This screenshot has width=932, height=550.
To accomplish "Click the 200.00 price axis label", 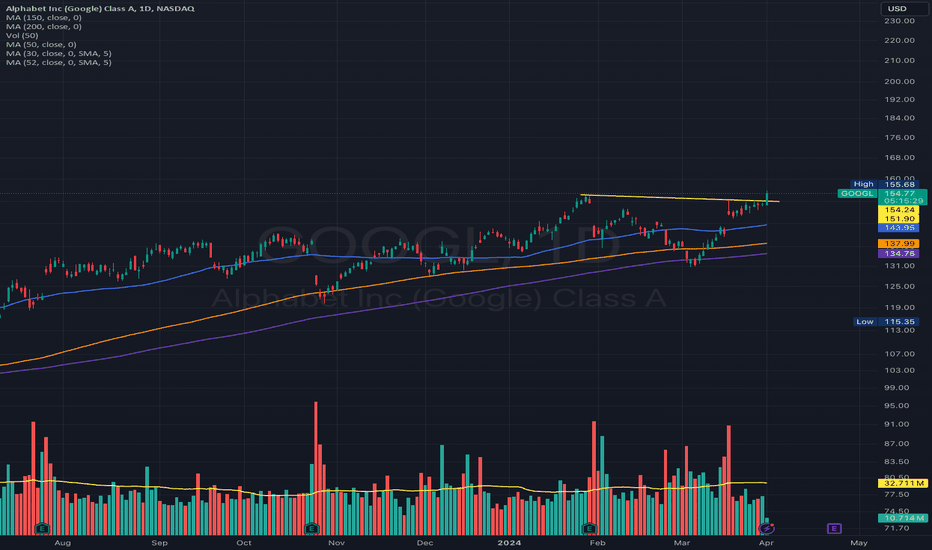I will pos(899,81).
